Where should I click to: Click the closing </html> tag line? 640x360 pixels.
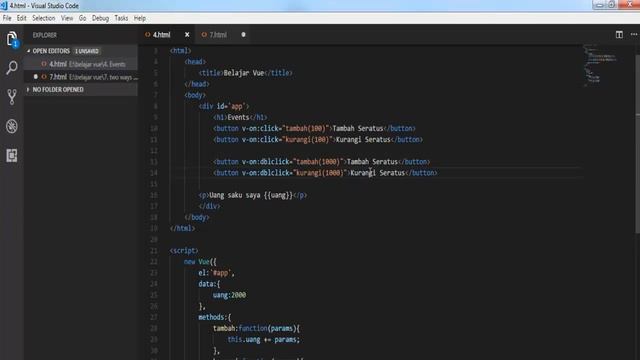[182, 229]
